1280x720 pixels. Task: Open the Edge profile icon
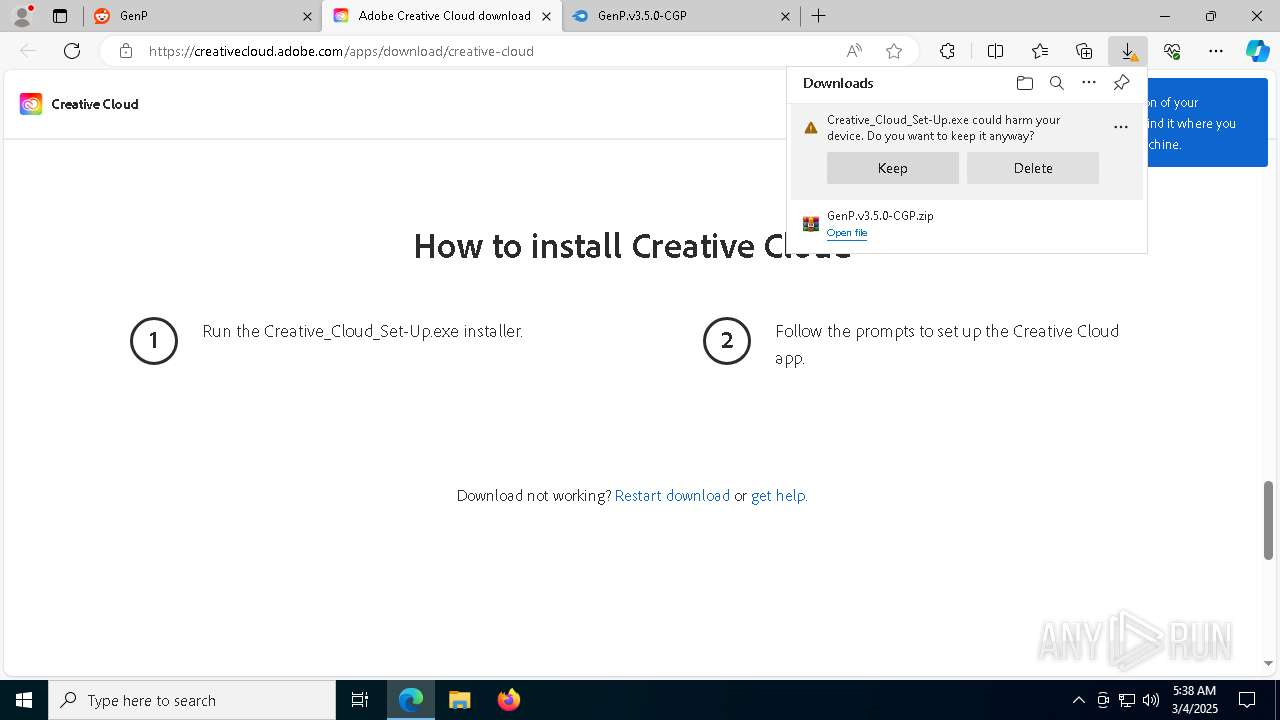[22, 16]
